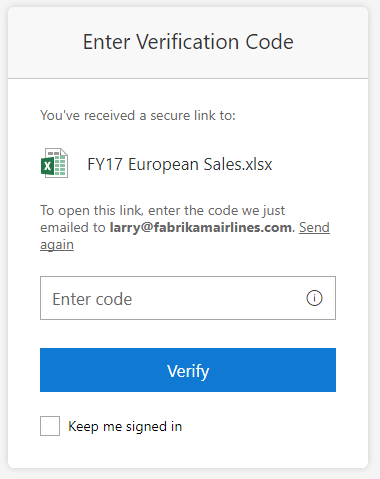Show code help via the circled i icon
The image size is (380, 479).
pyautogui.click(x=314, y=298)
